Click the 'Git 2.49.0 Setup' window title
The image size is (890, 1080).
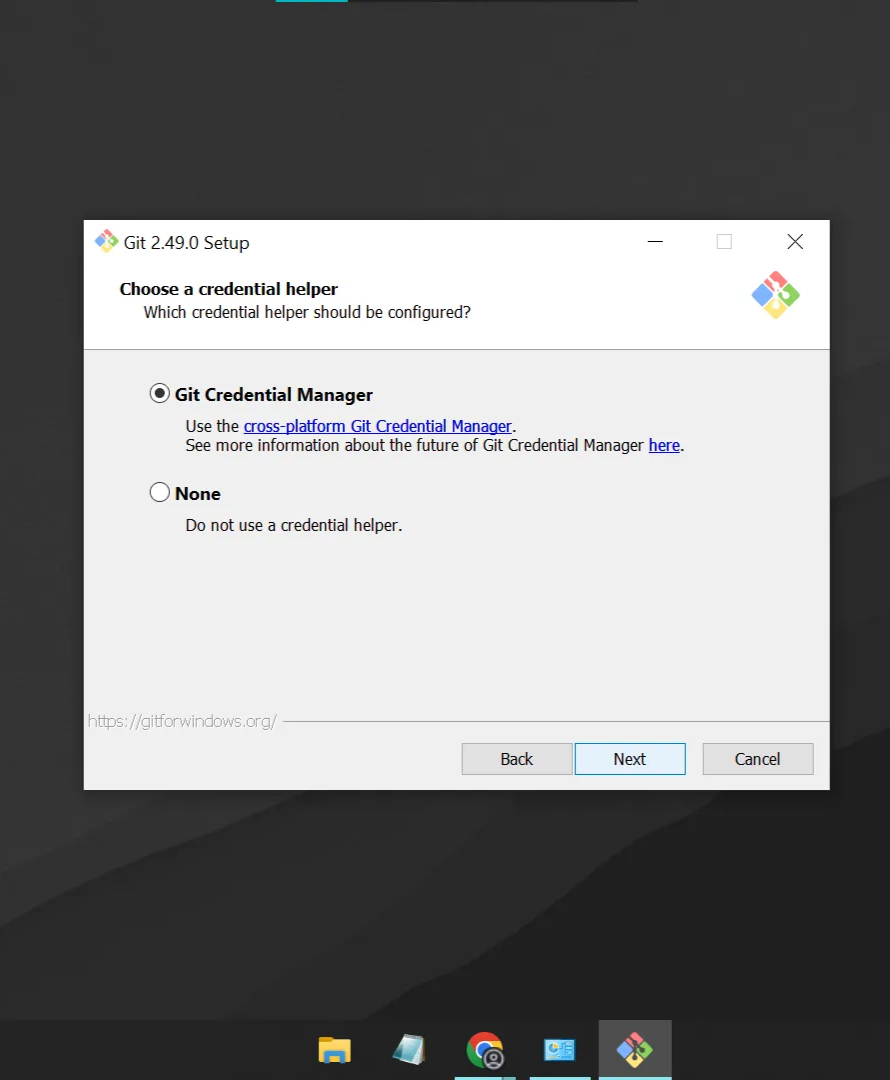187,243
